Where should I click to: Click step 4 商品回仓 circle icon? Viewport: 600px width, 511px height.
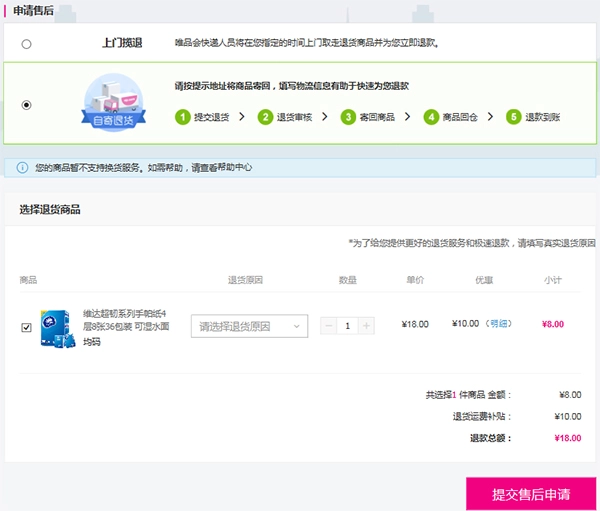pyautogui.click(x=431, y=117)
